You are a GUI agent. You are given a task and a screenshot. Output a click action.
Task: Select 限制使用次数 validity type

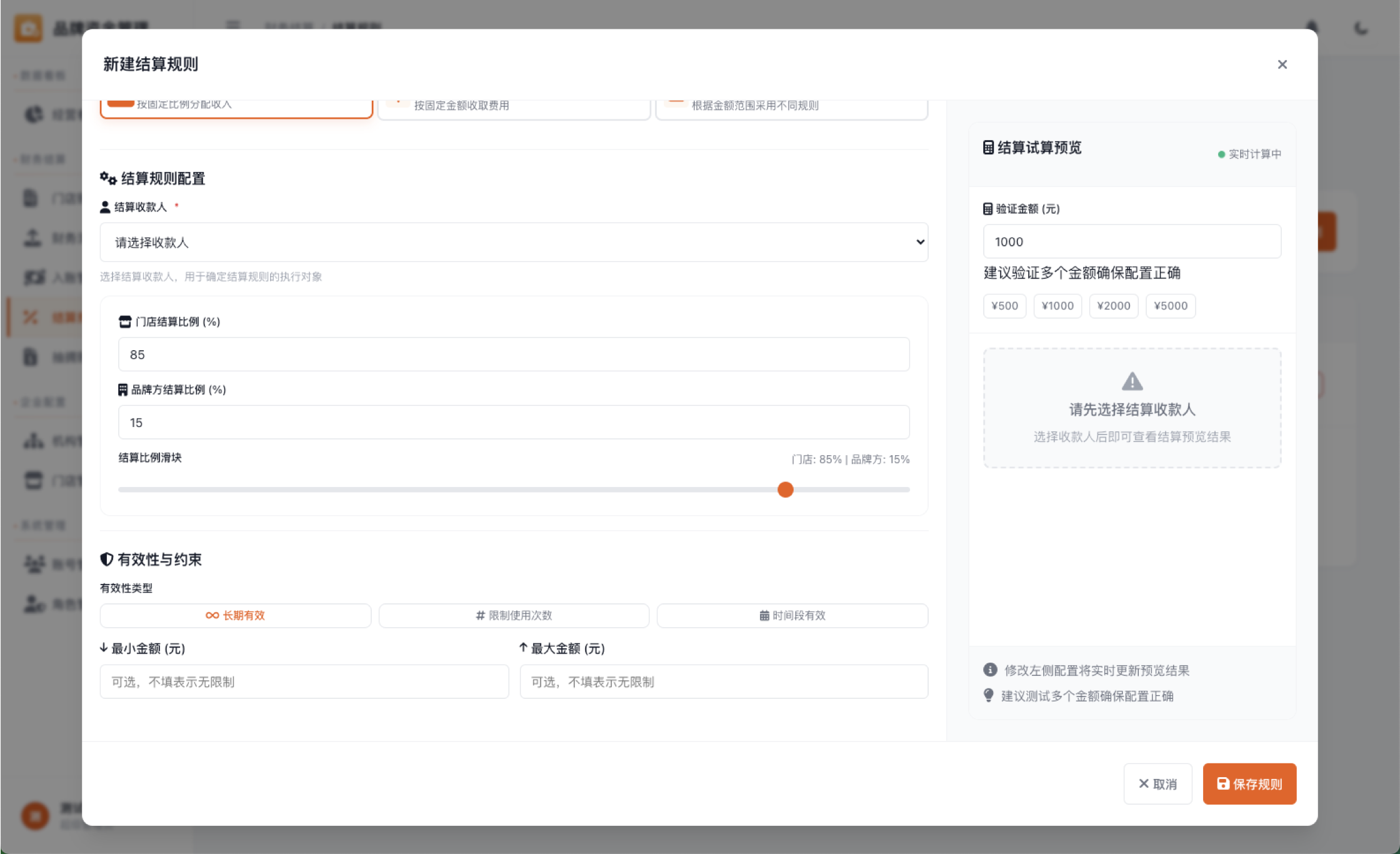click(x=514, y=616)
